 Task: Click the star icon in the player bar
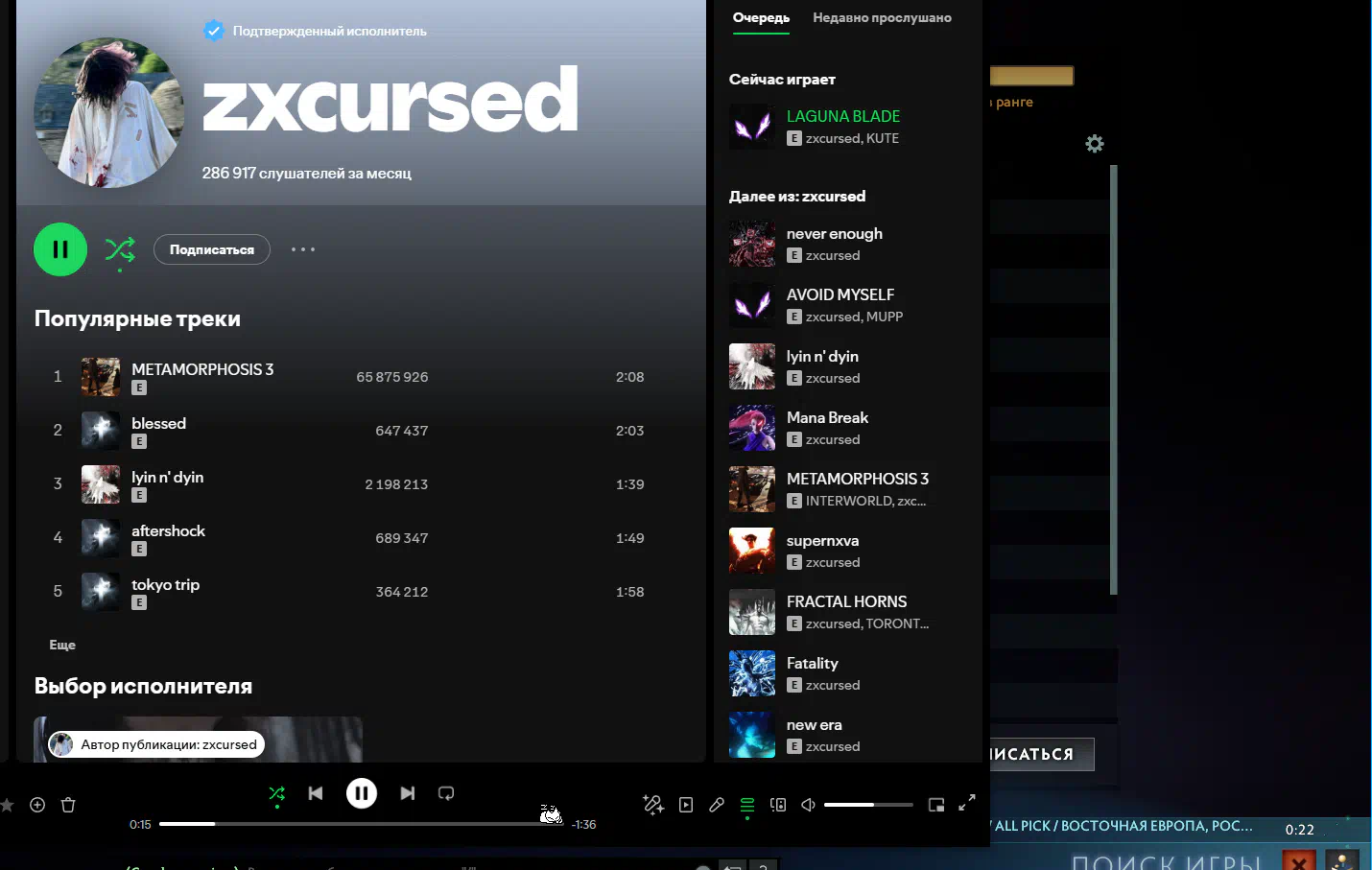click(x=7, y=805)
